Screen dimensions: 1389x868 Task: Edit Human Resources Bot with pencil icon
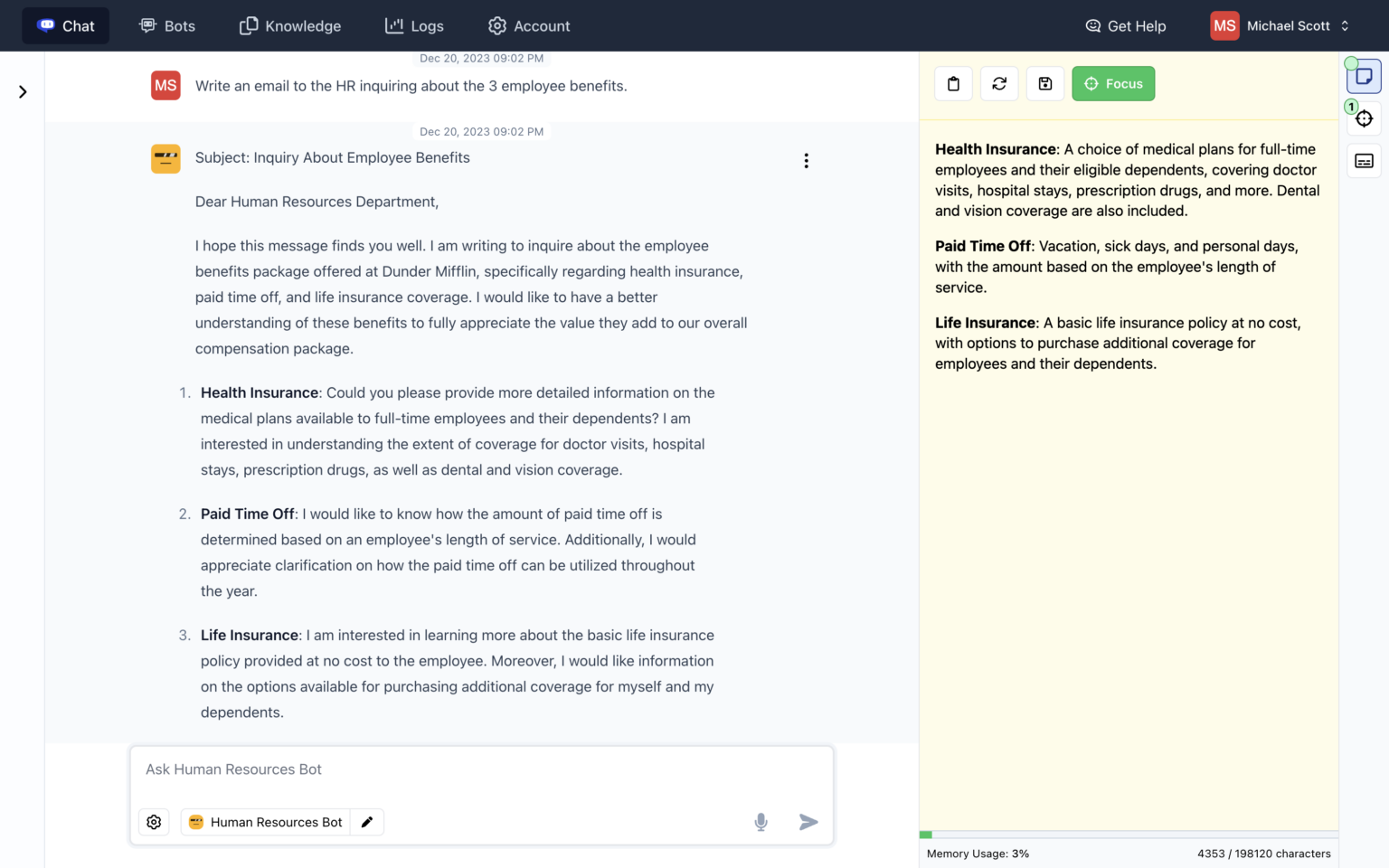(x=367, y=822)
